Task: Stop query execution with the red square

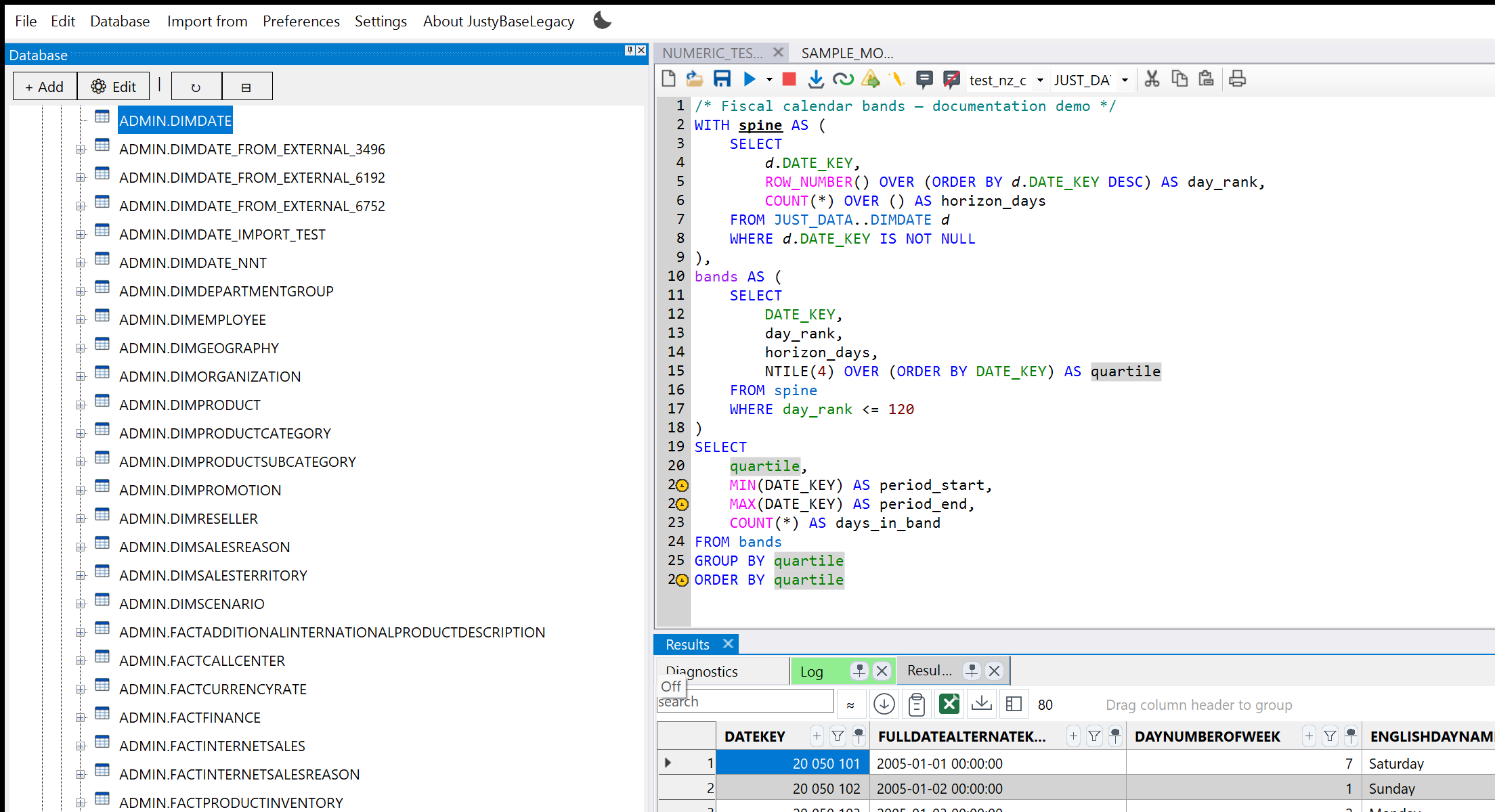Action: coord(789,79)
